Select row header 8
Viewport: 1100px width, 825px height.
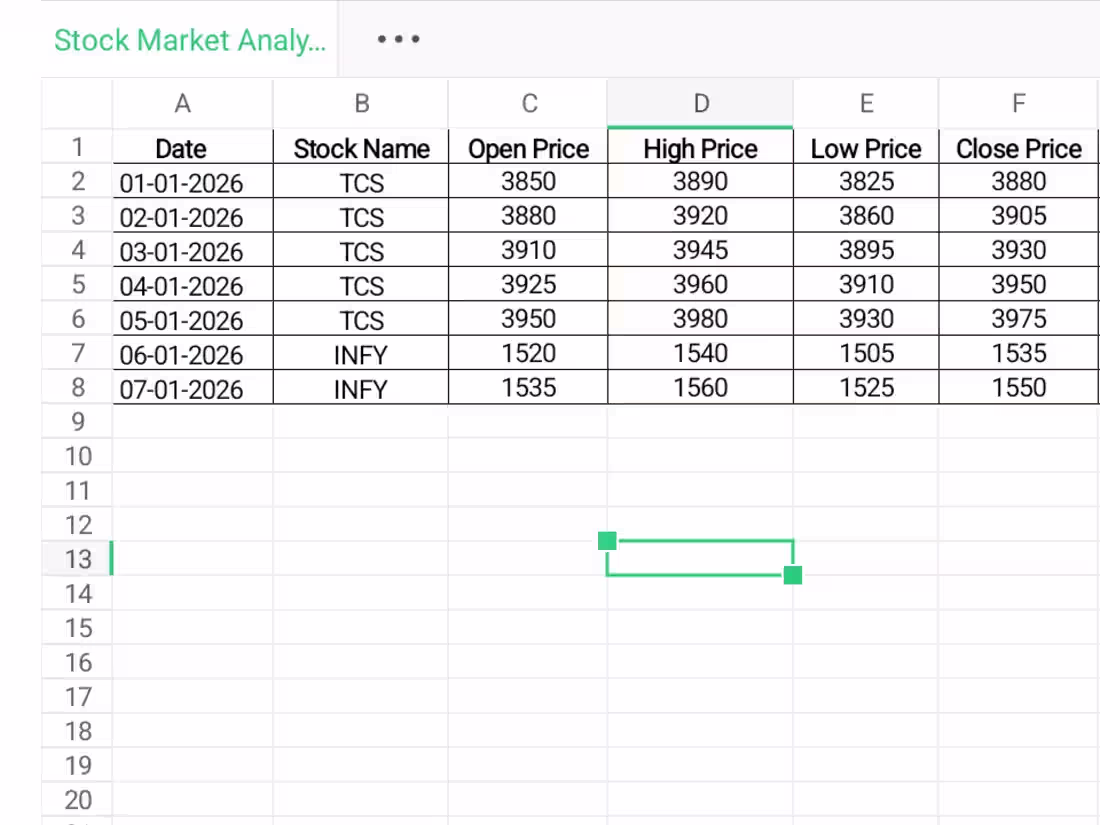(x=77, y=388)
